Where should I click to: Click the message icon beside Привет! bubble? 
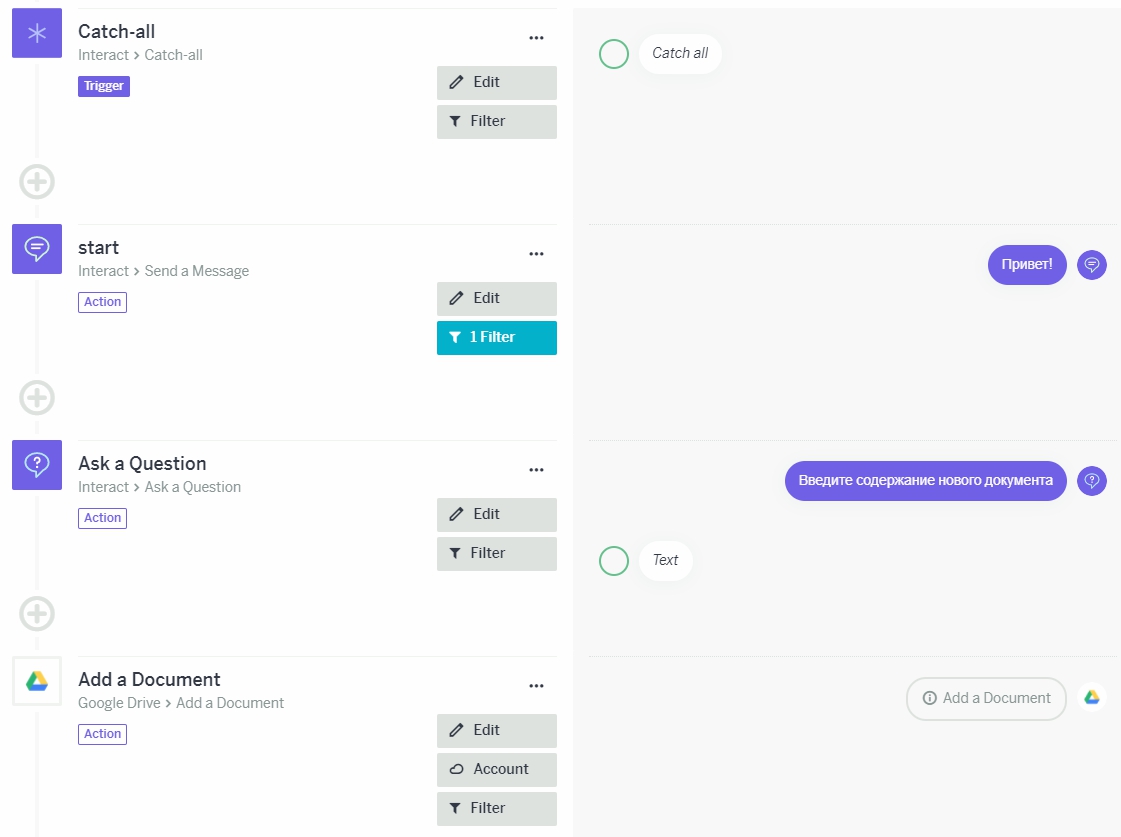point(1092,264)
